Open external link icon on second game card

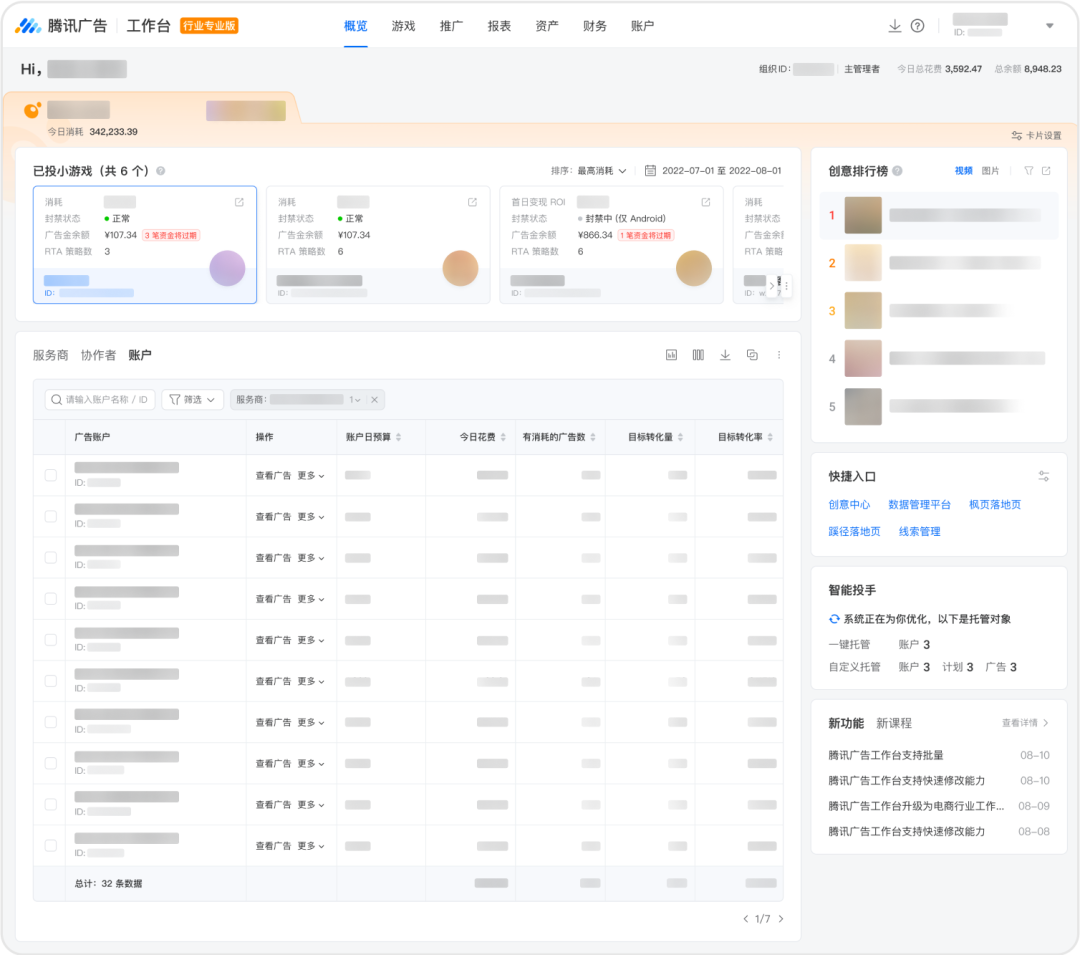tap(472, 202)
